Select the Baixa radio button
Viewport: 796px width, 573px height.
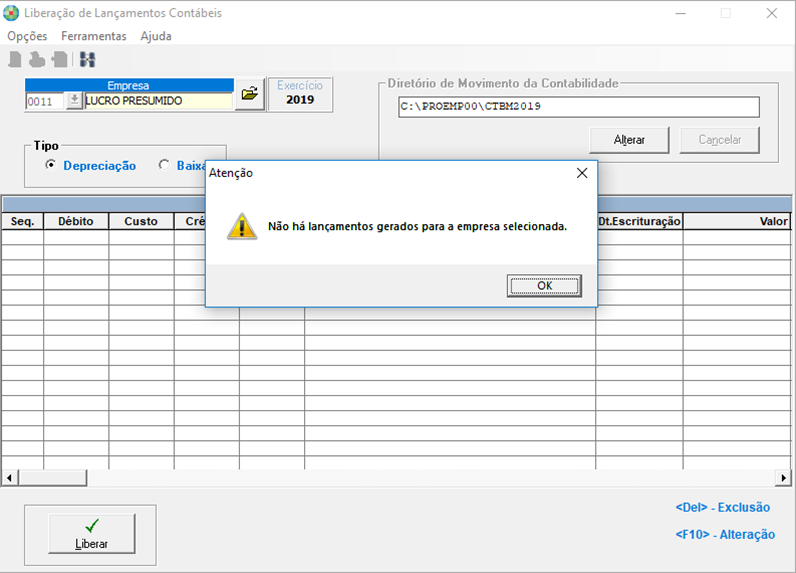pyautogui.click(x=163, y=165)
